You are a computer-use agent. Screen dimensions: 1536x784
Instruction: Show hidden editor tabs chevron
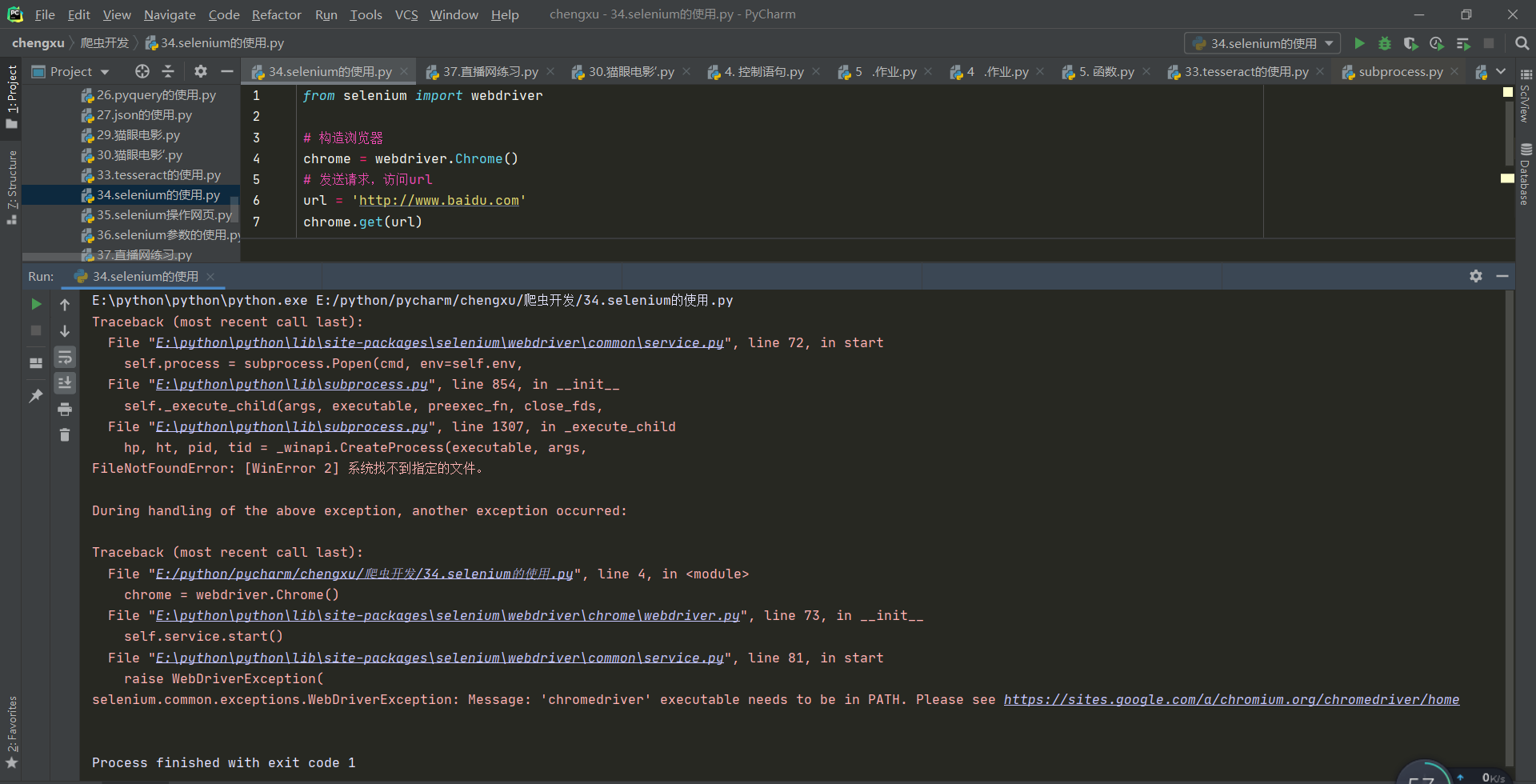[1501, 71]
